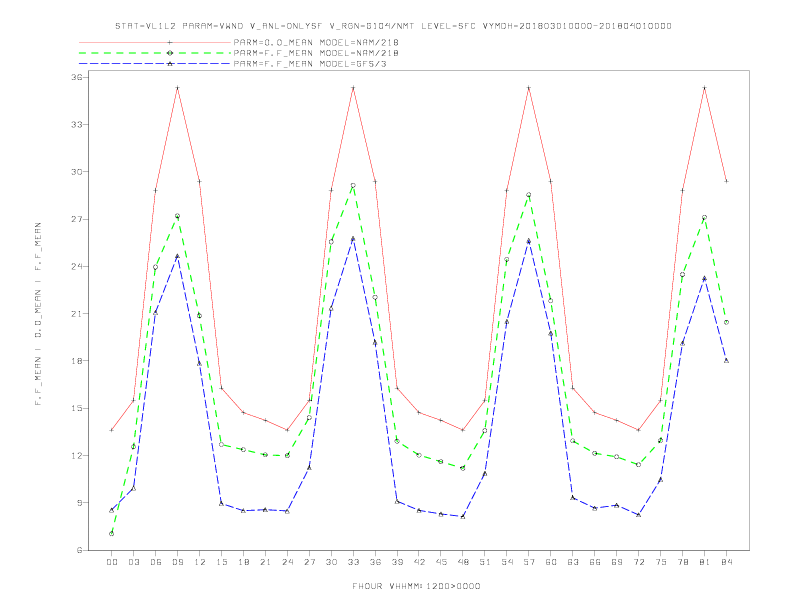Image resolution: width=792 pixels, height=612 pixels.
Task: Click y-axis tick label 6
Action: (80, 550)
